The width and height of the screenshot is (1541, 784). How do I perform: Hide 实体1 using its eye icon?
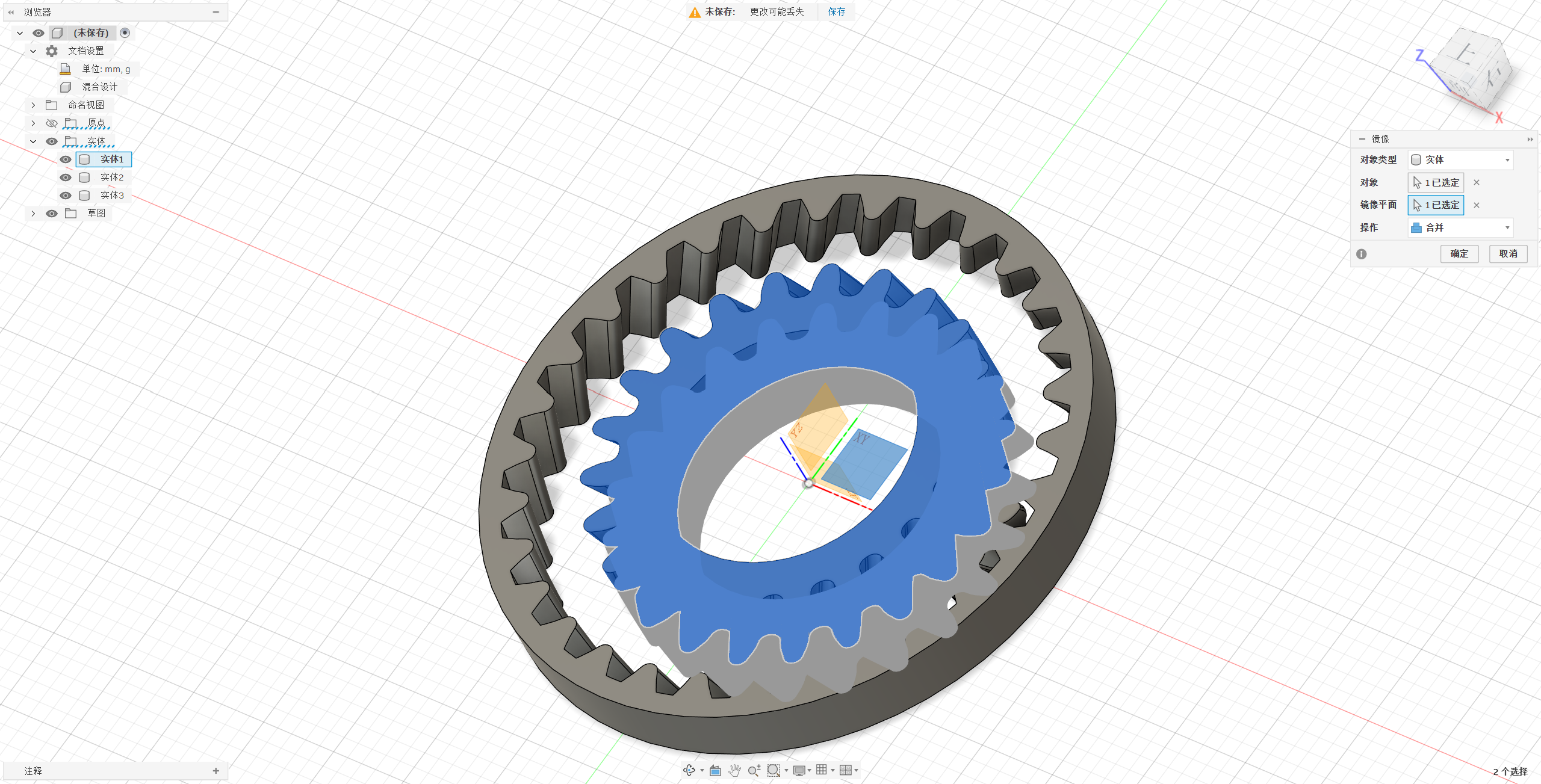66,159
